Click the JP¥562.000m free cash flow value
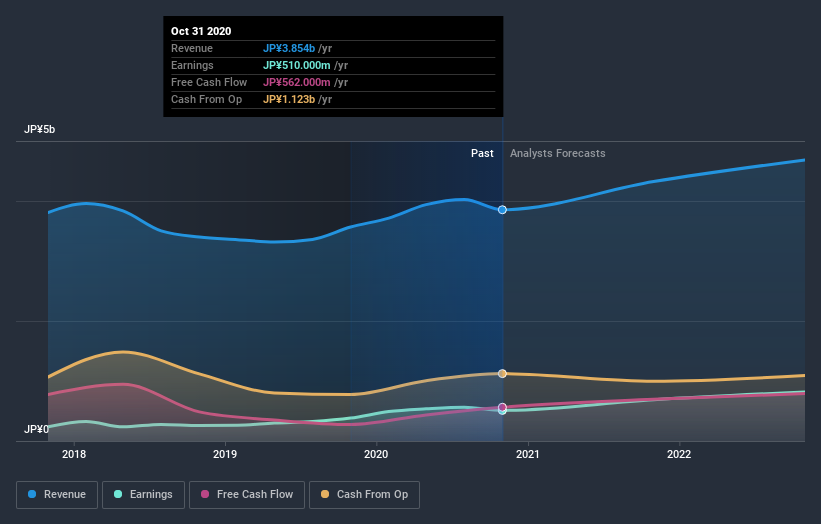Screen dimensions: 821x524 pos(296,82)
